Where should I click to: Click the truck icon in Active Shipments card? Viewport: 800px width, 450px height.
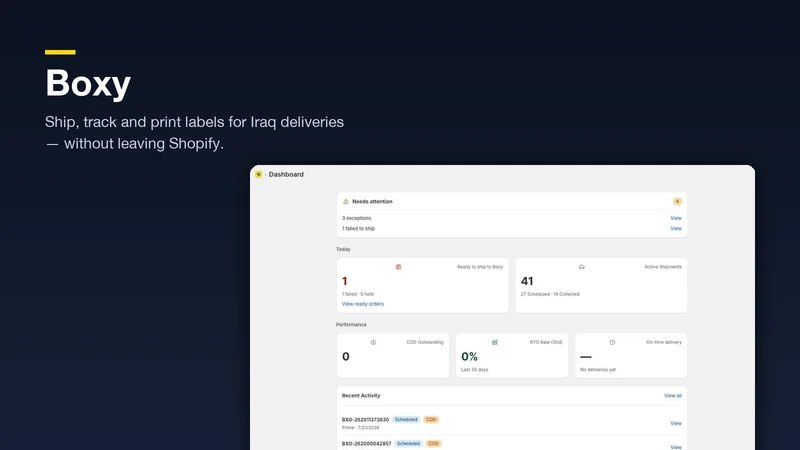pyautogui.click(x=582, y=267)
